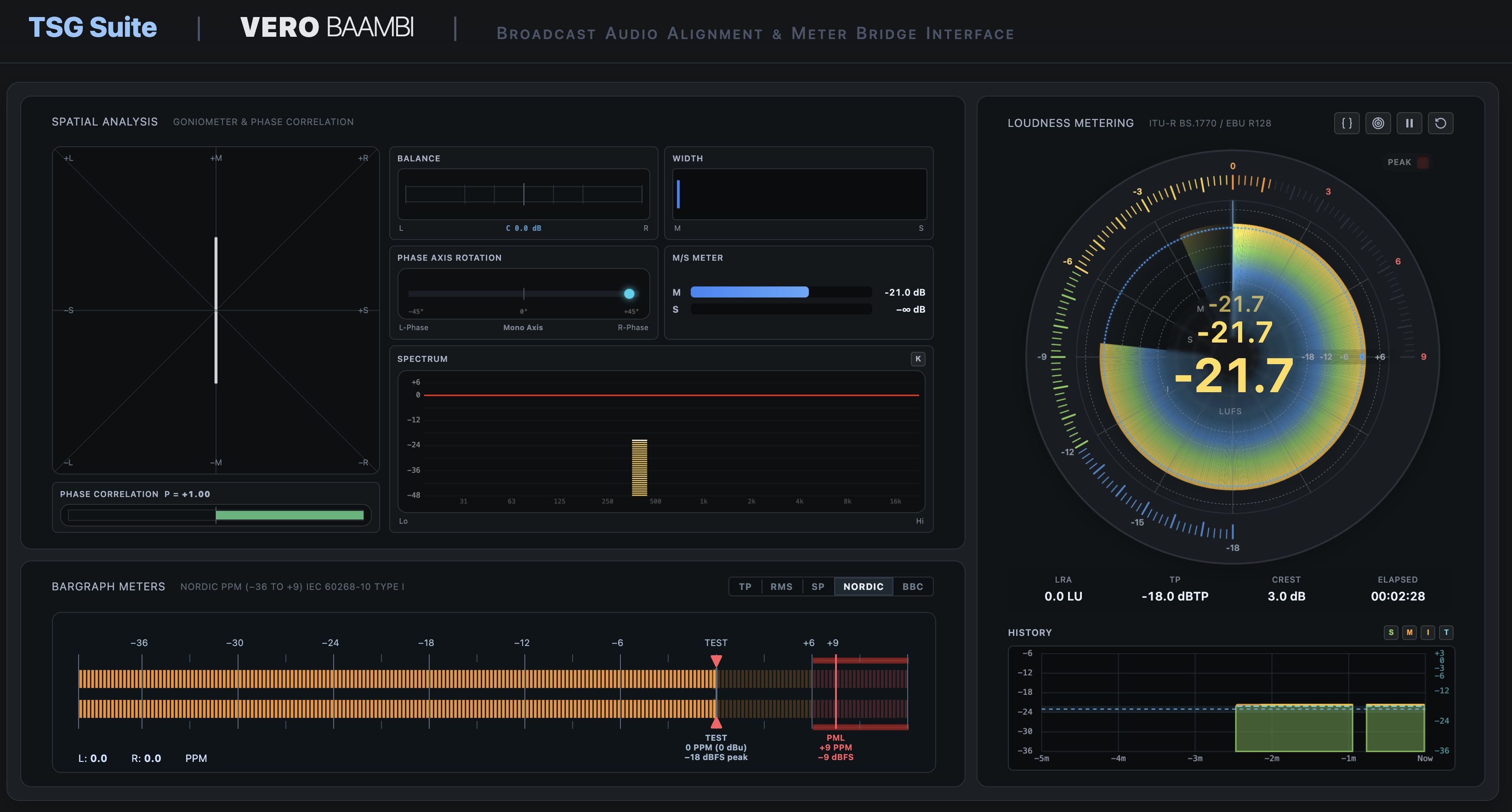Screen dimensions: 1512x812
Task: Click the white goniometer trace line
Action: 216,310
